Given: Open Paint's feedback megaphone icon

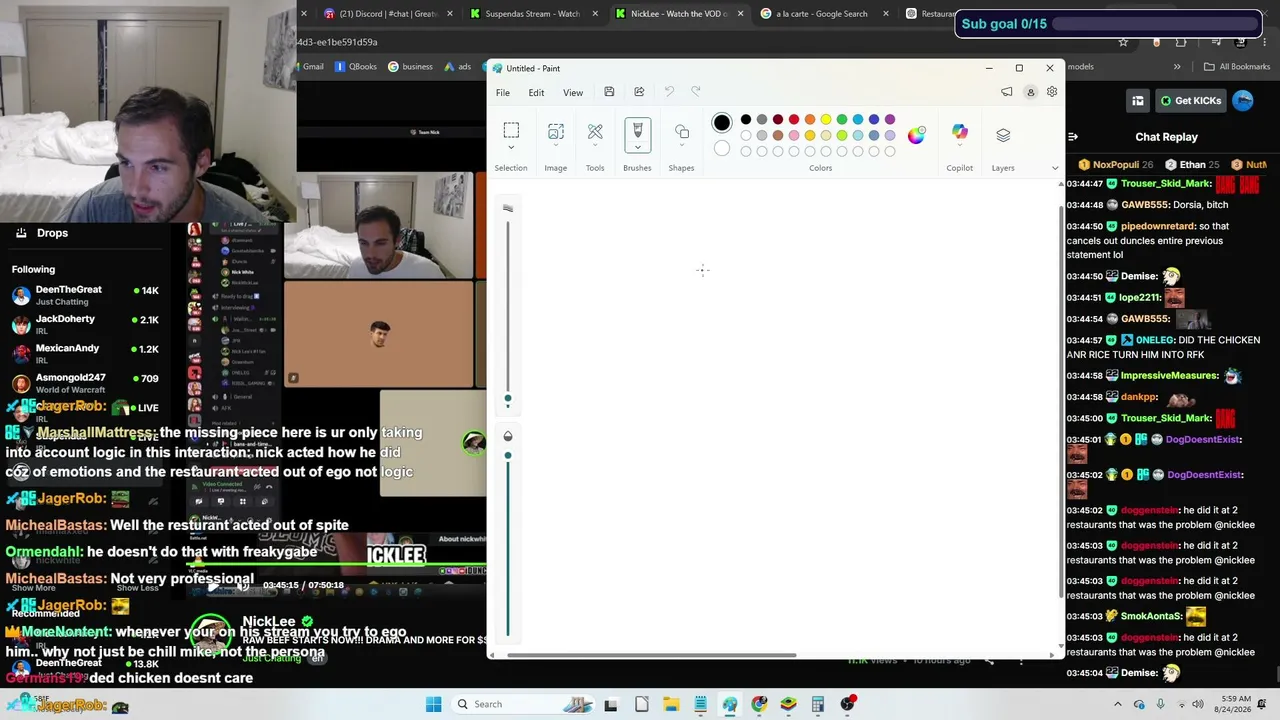Looking at the screenshot, I should click(x=1007, y=92).
